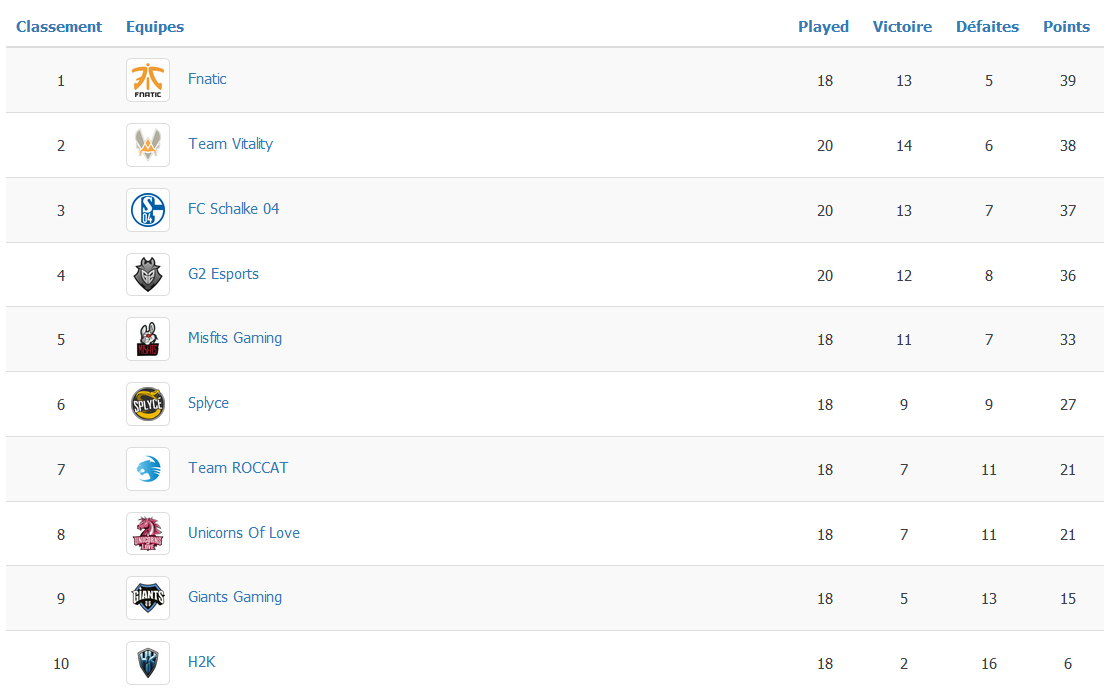Open the Team Vitality link
The width and height of the screenshot is (1111, 700).
[230, 144]
